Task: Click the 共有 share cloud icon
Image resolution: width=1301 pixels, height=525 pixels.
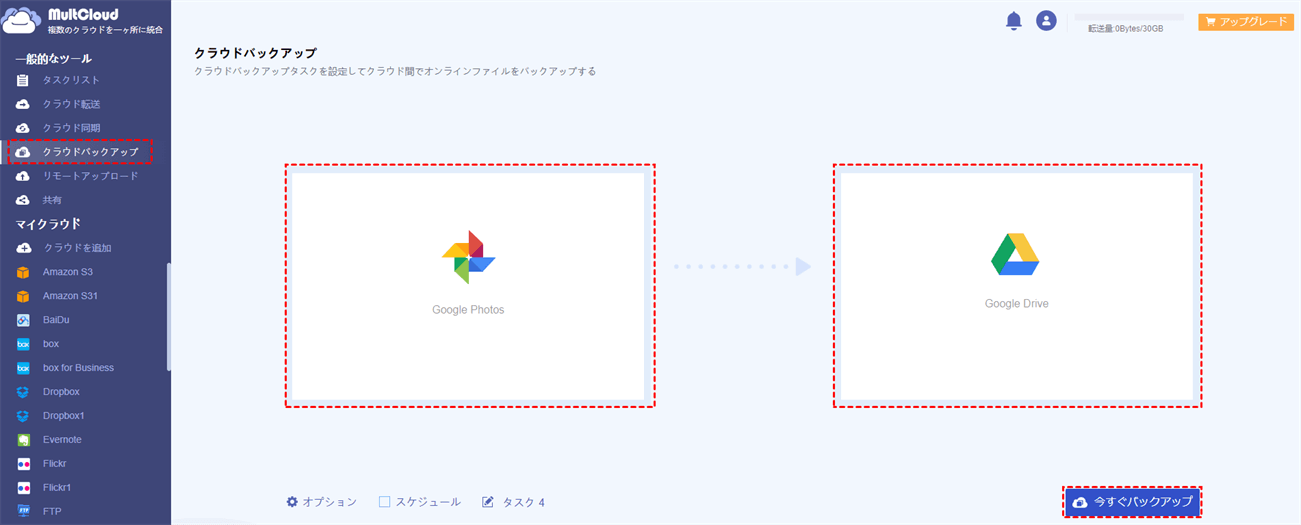Action: (23, 200)
